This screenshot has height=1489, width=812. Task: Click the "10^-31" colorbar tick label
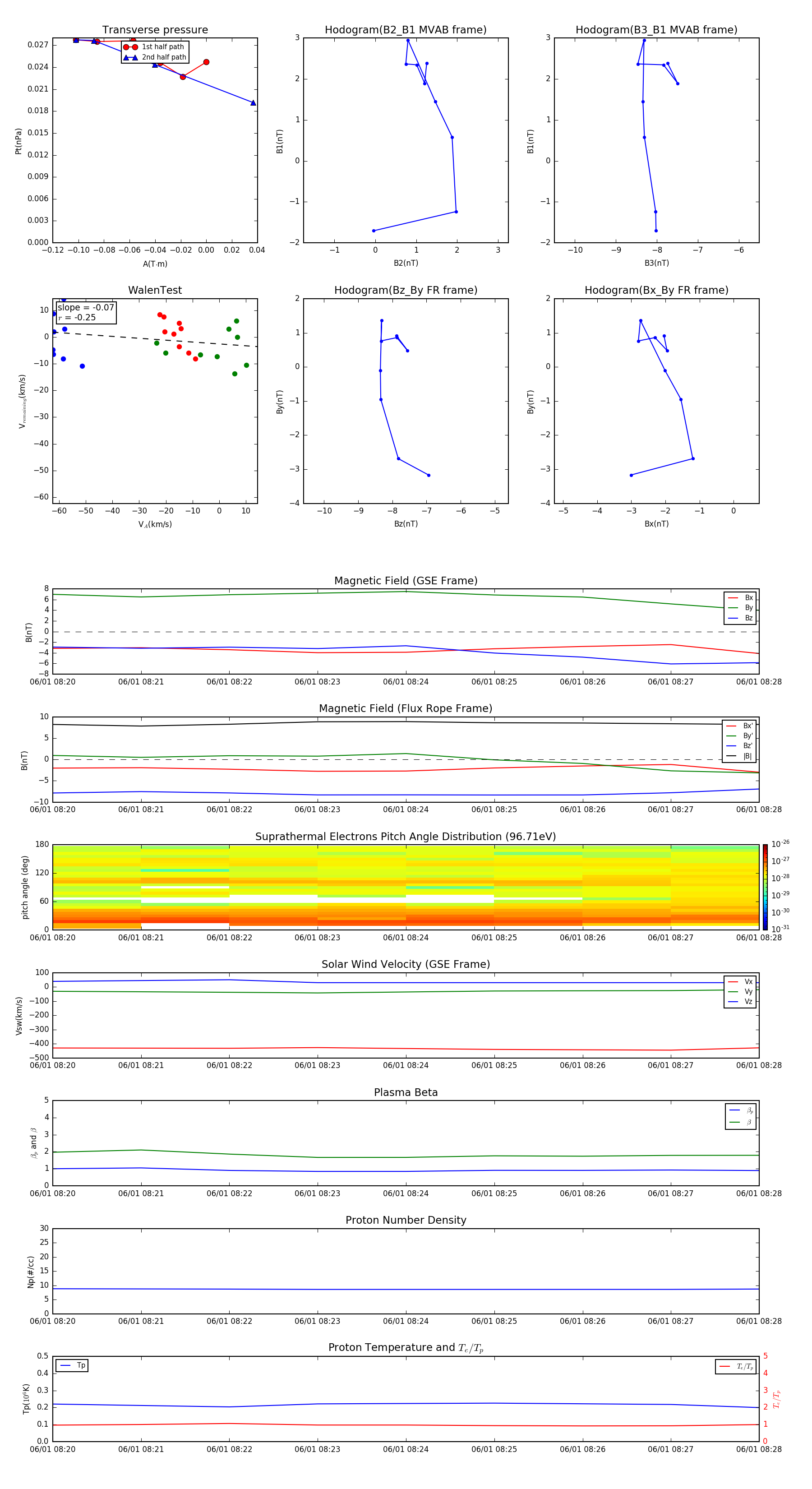point(780,929)
